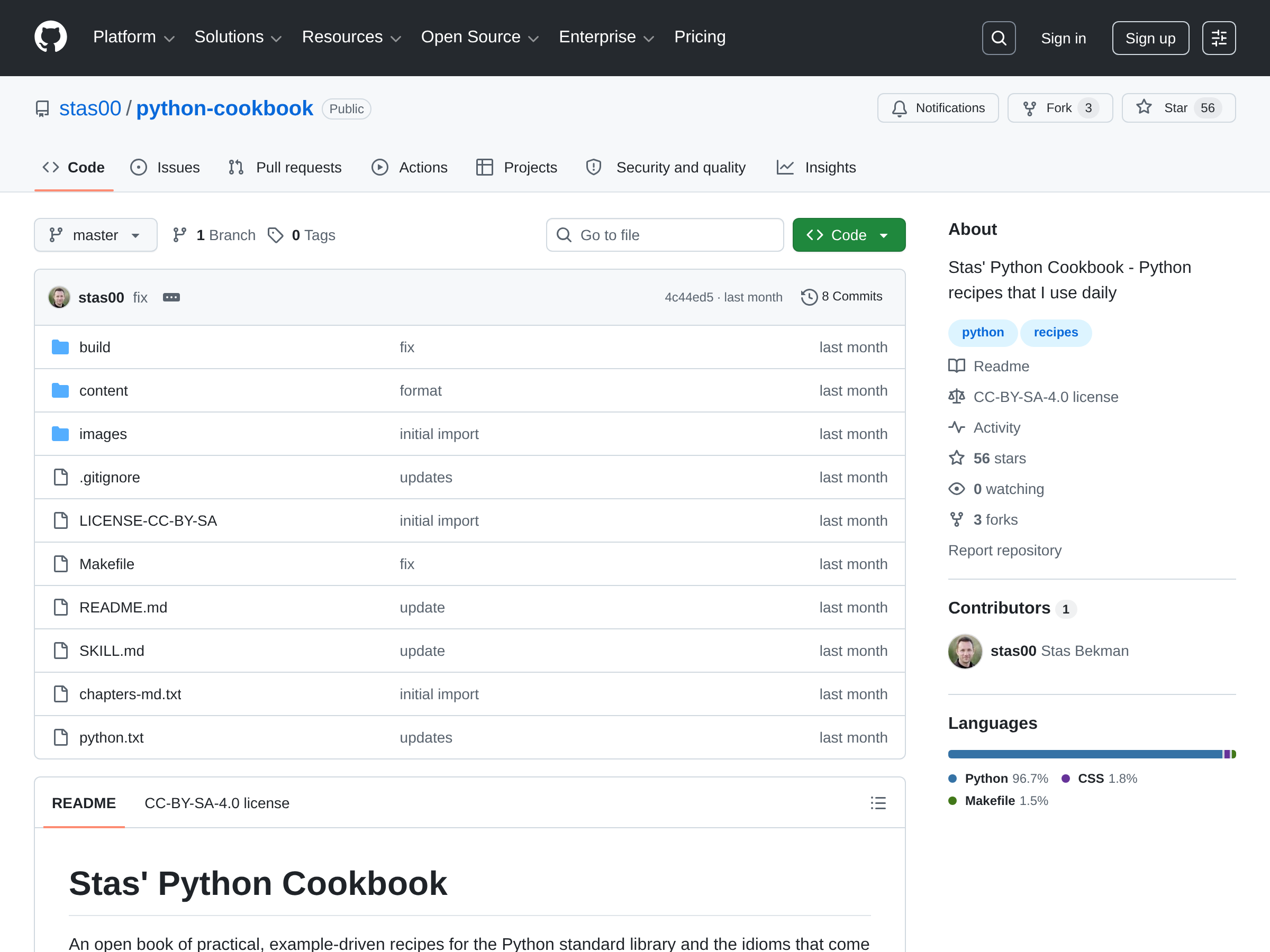Open the images folder

pos(103,434)
